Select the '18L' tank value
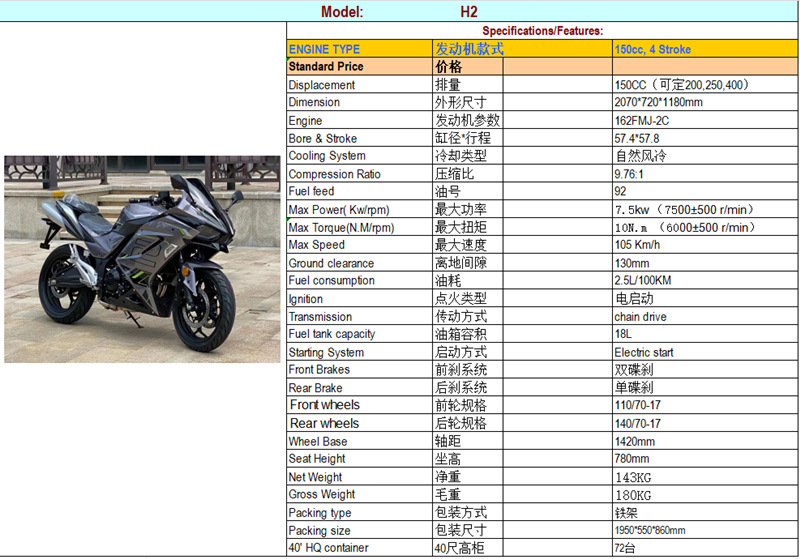This screenshot has width=800, height=559. pos(622,334)
